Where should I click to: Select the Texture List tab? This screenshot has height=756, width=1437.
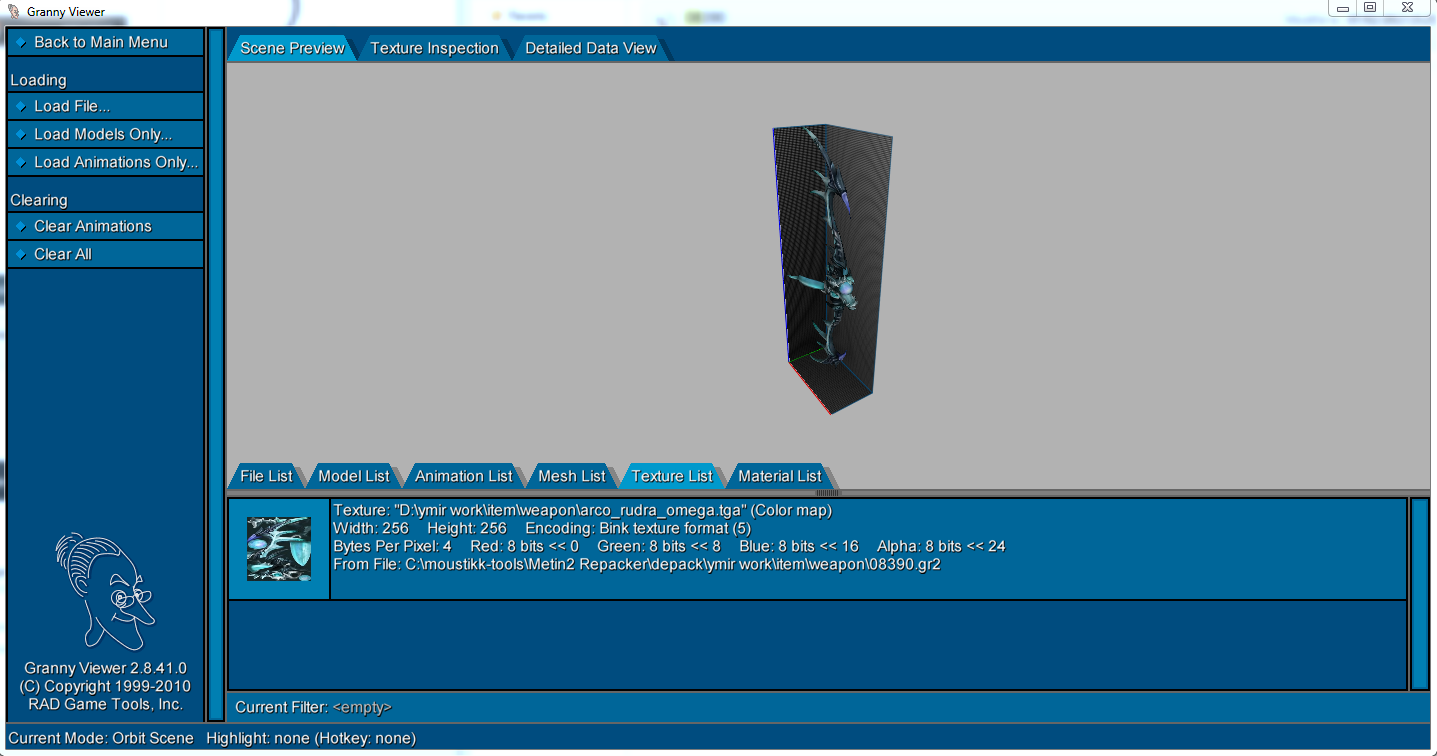point(672,476)
